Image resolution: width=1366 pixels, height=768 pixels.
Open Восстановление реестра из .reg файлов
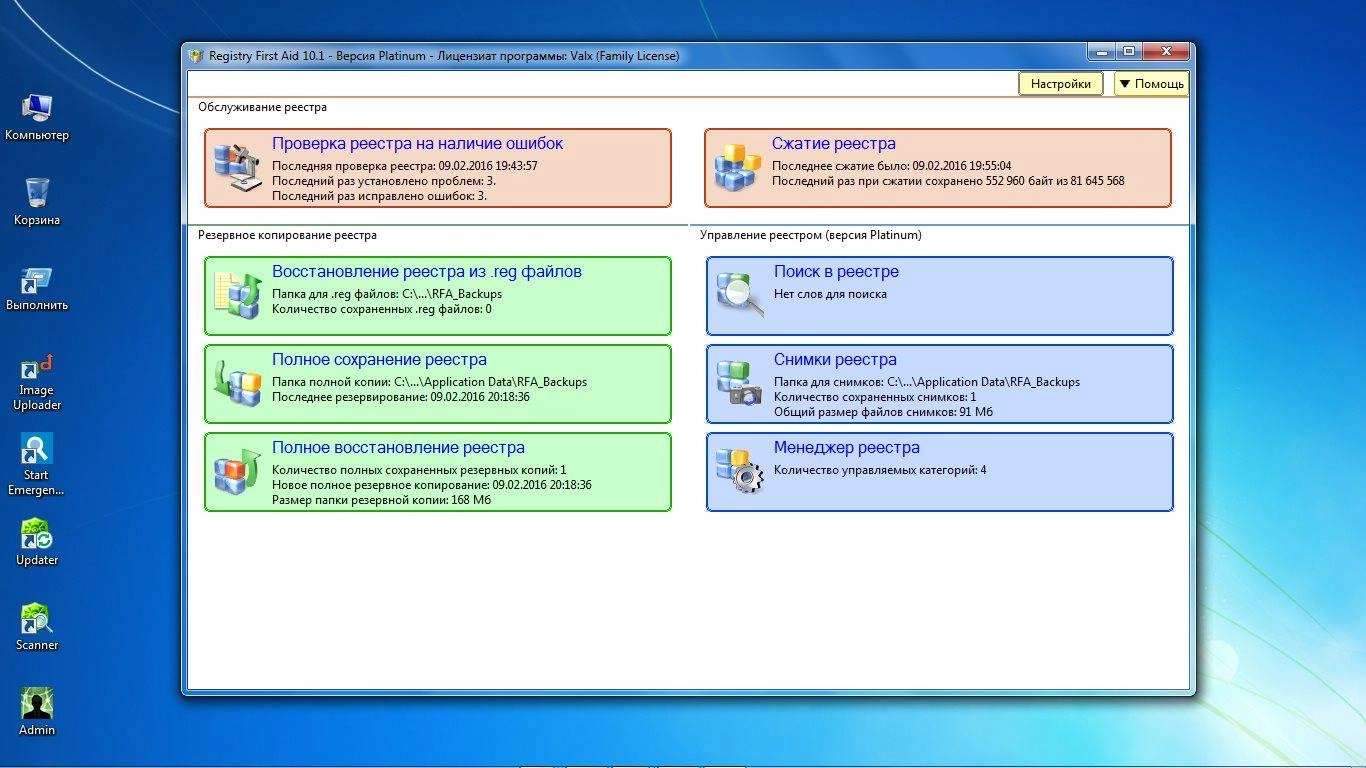pyautogui.click(x=427, y=272)
